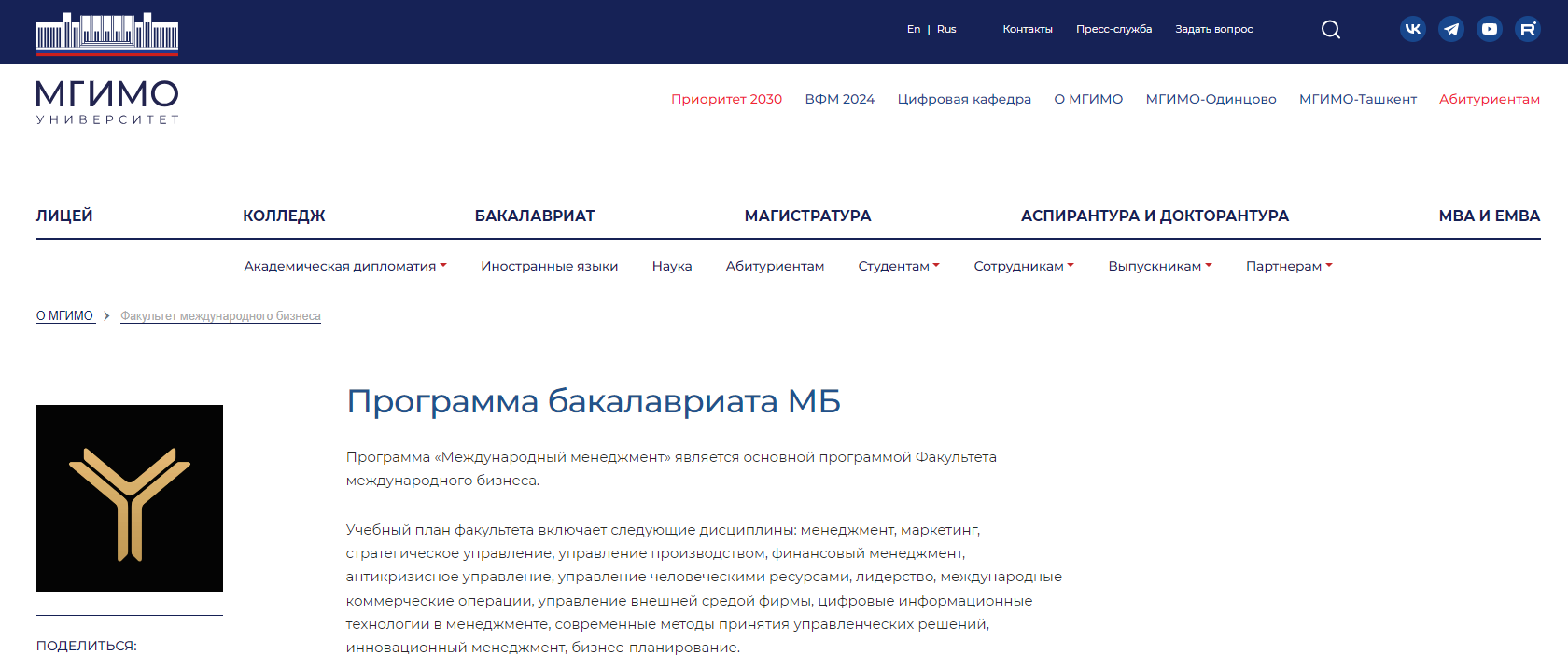
Task: Open Абитуриентам link in submenu row
Action: click(x=775, y=266)
